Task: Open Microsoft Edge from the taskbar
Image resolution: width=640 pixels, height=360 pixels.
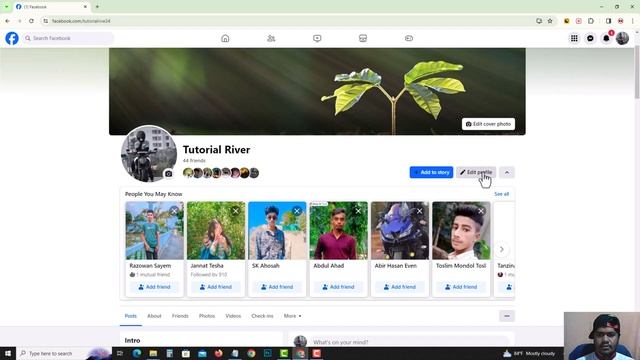Action: 137,353
